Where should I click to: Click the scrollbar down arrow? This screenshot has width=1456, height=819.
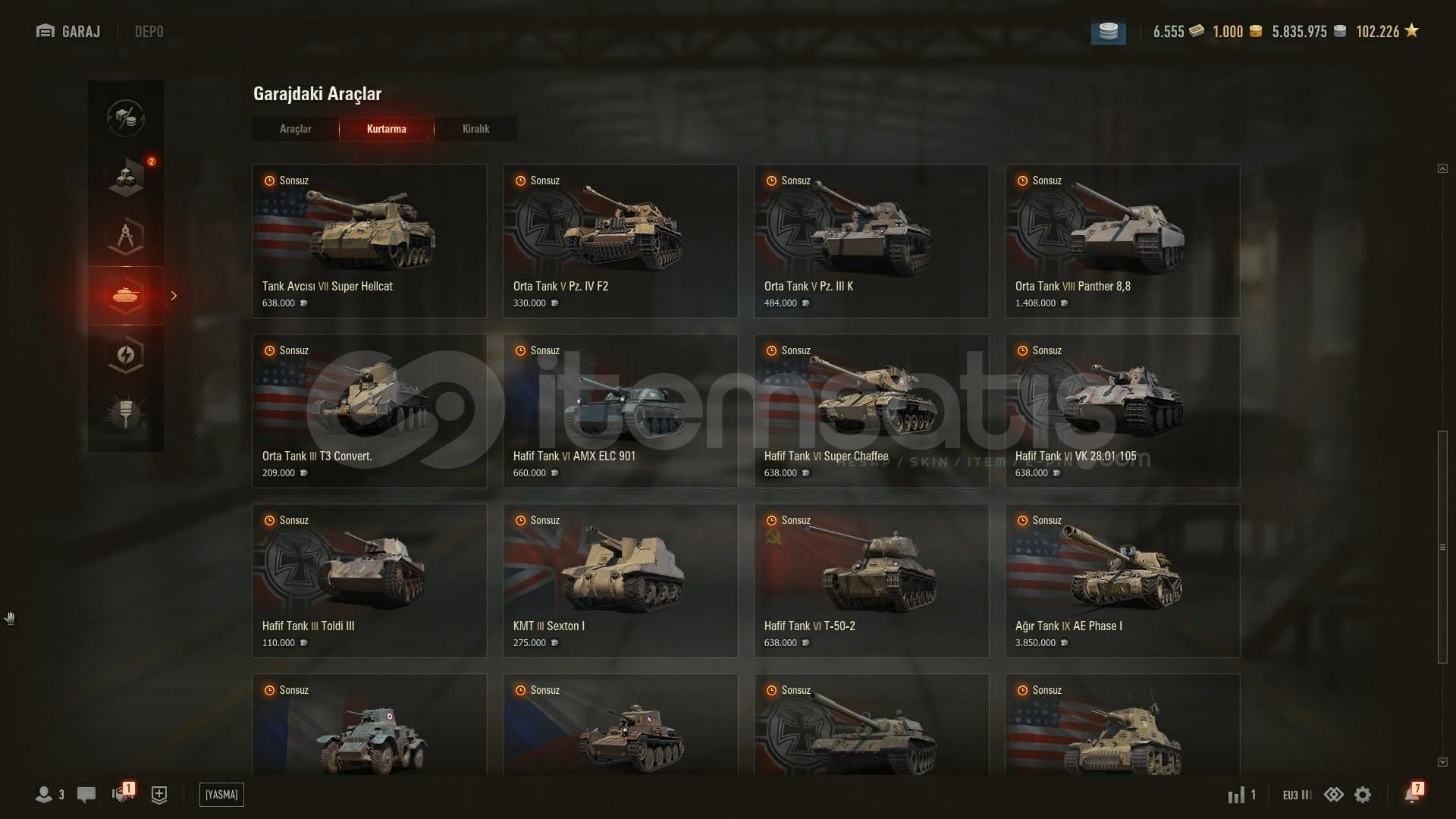click(1442, 761)
